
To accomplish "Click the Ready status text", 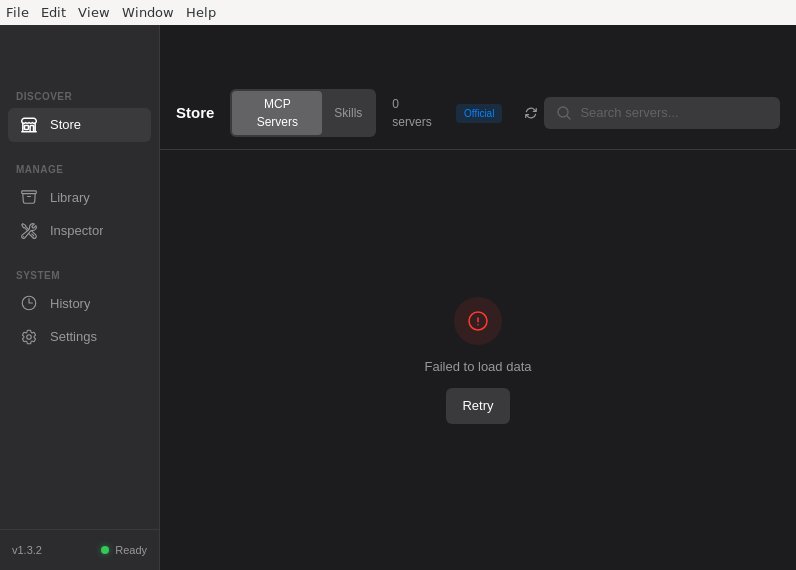I will point(131,550).
